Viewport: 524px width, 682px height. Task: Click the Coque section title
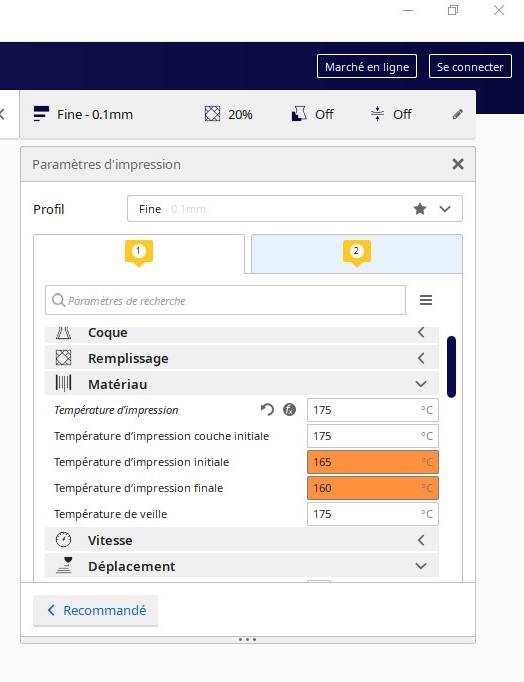tap(108, 333)
